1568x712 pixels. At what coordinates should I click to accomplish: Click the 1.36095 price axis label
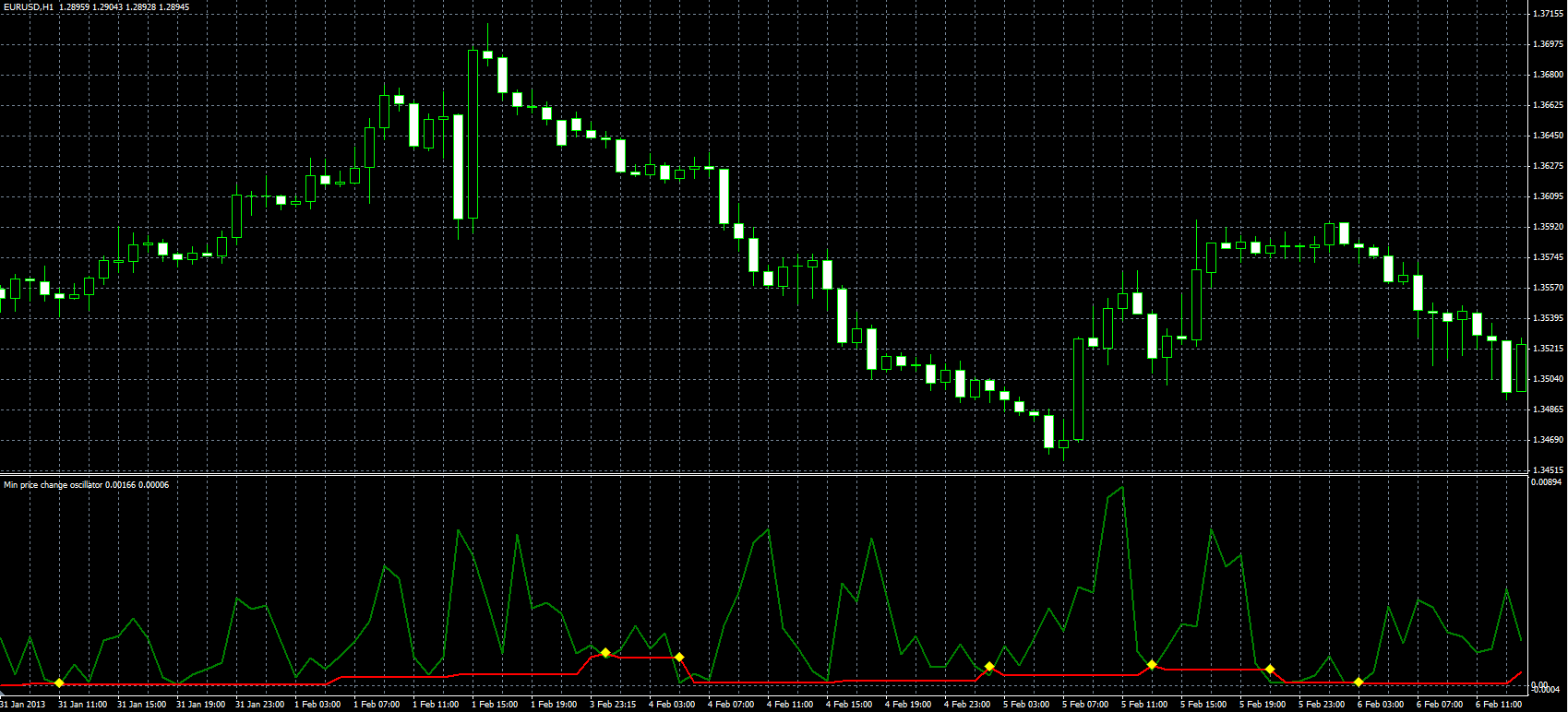click(1547, 196)
